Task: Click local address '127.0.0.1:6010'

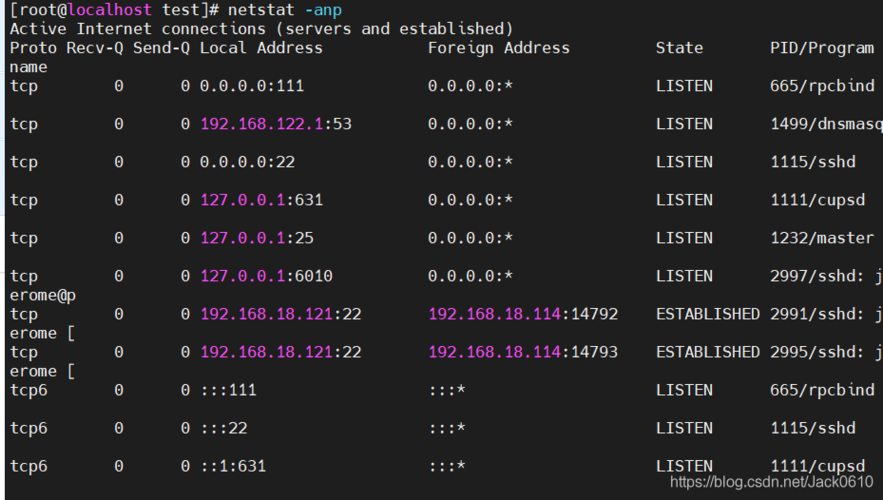Action: tap(266, 276)
